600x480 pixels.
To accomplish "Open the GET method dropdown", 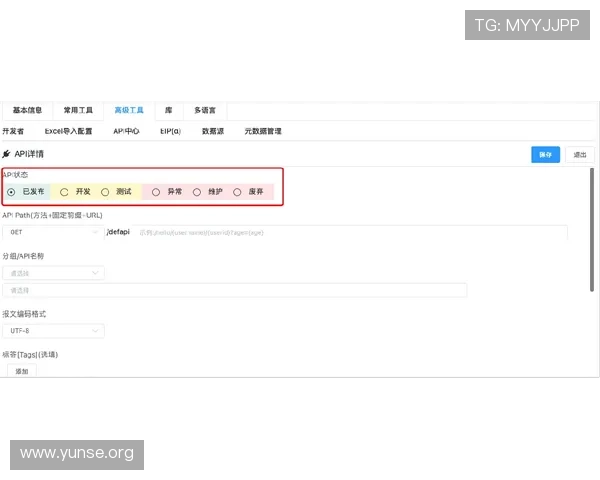I will [x=53, y=232].
